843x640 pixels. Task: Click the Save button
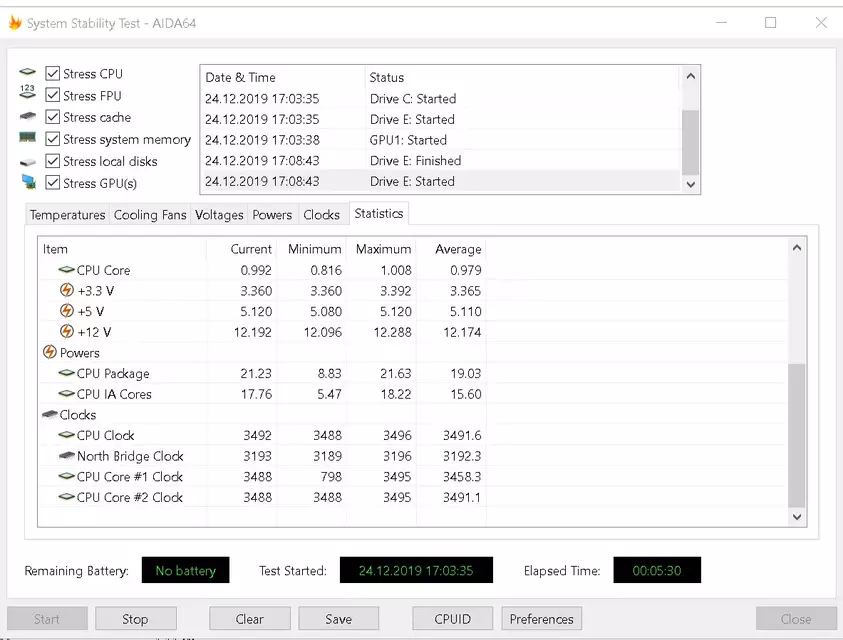339,618
